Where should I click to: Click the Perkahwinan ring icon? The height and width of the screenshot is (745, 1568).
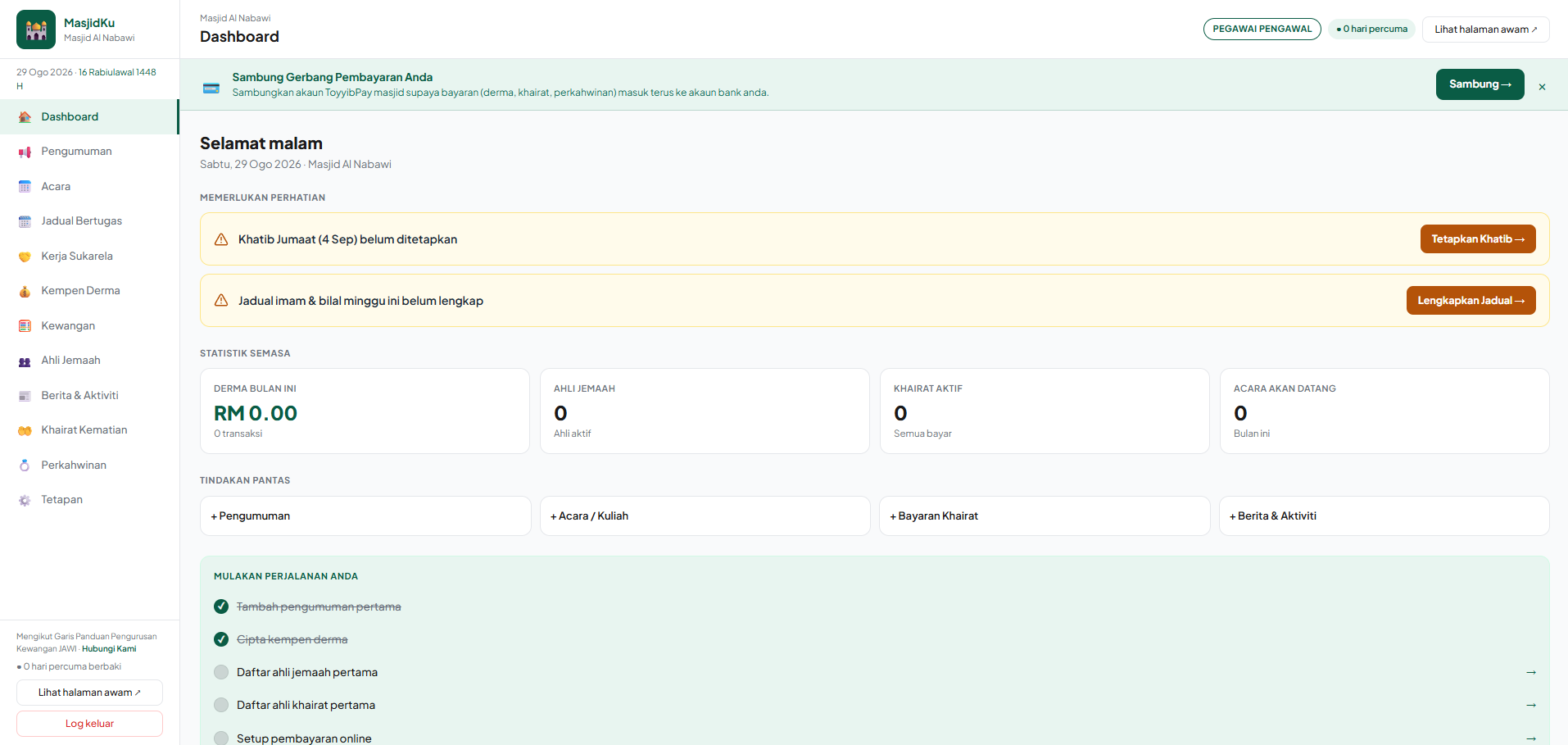click(x=25, y=466)
